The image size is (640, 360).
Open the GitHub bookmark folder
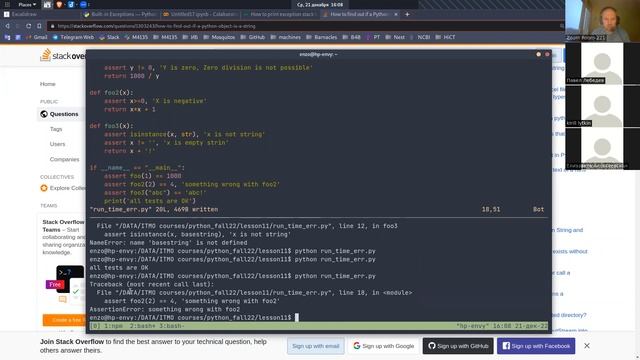(253, 37)
